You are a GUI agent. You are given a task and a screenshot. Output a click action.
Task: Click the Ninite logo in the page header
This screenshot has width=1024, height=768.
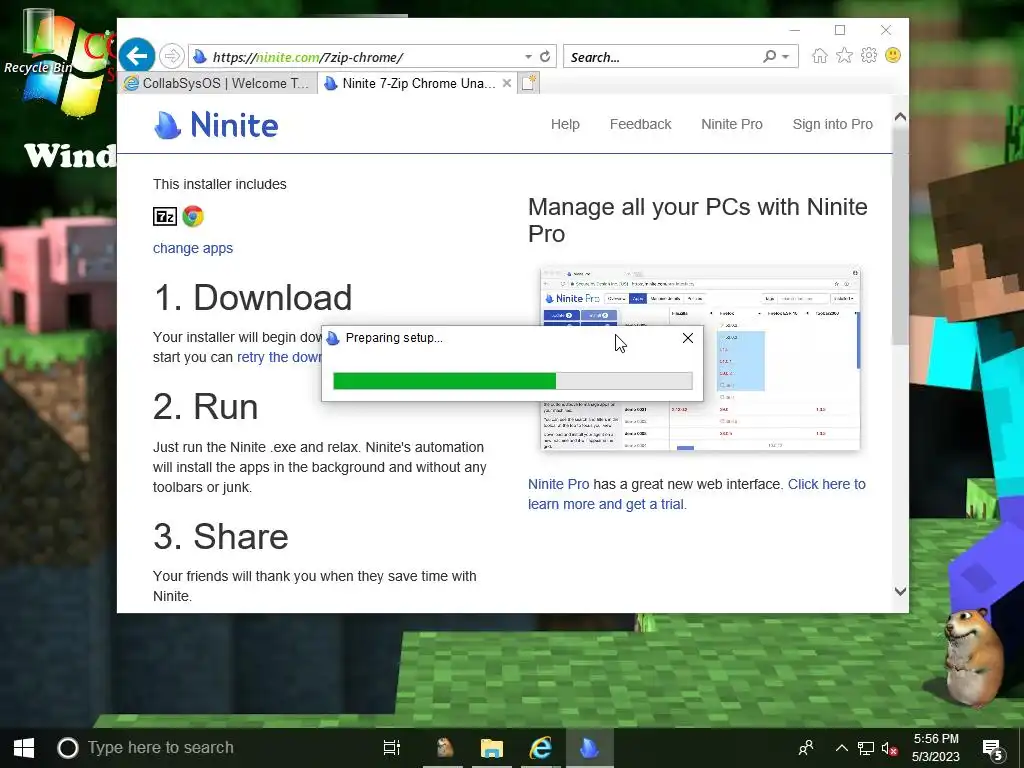pyautogui.click(x=216, y=125)
